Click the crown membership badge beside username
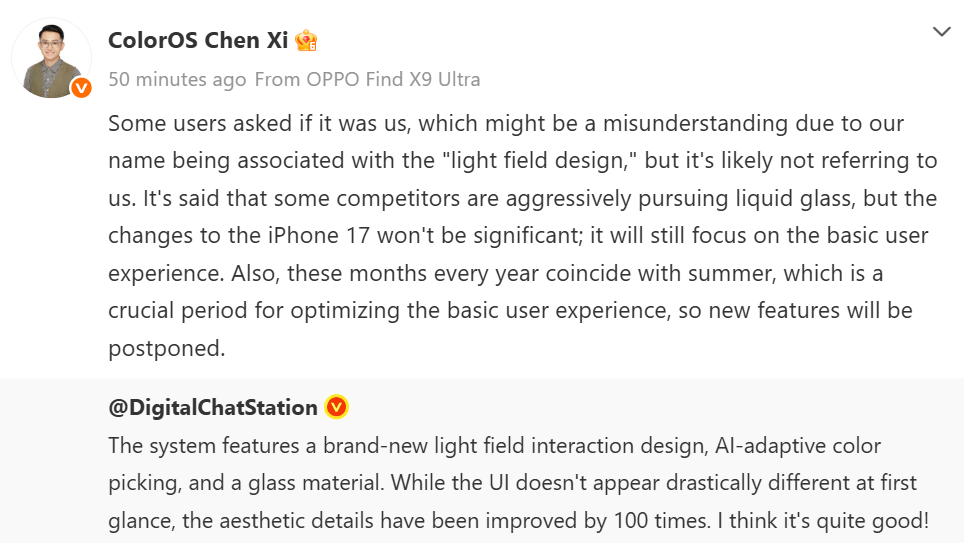 coord(306,41)
